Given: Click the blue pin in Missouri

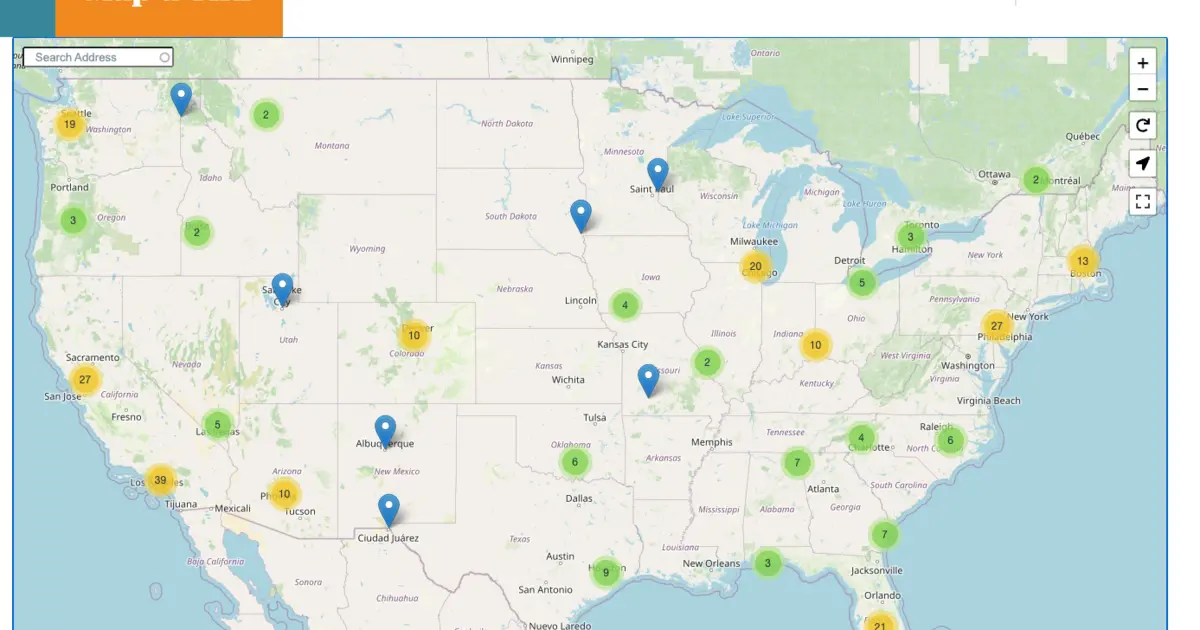Looking at the screenshot, I should (x=649, y=380).
